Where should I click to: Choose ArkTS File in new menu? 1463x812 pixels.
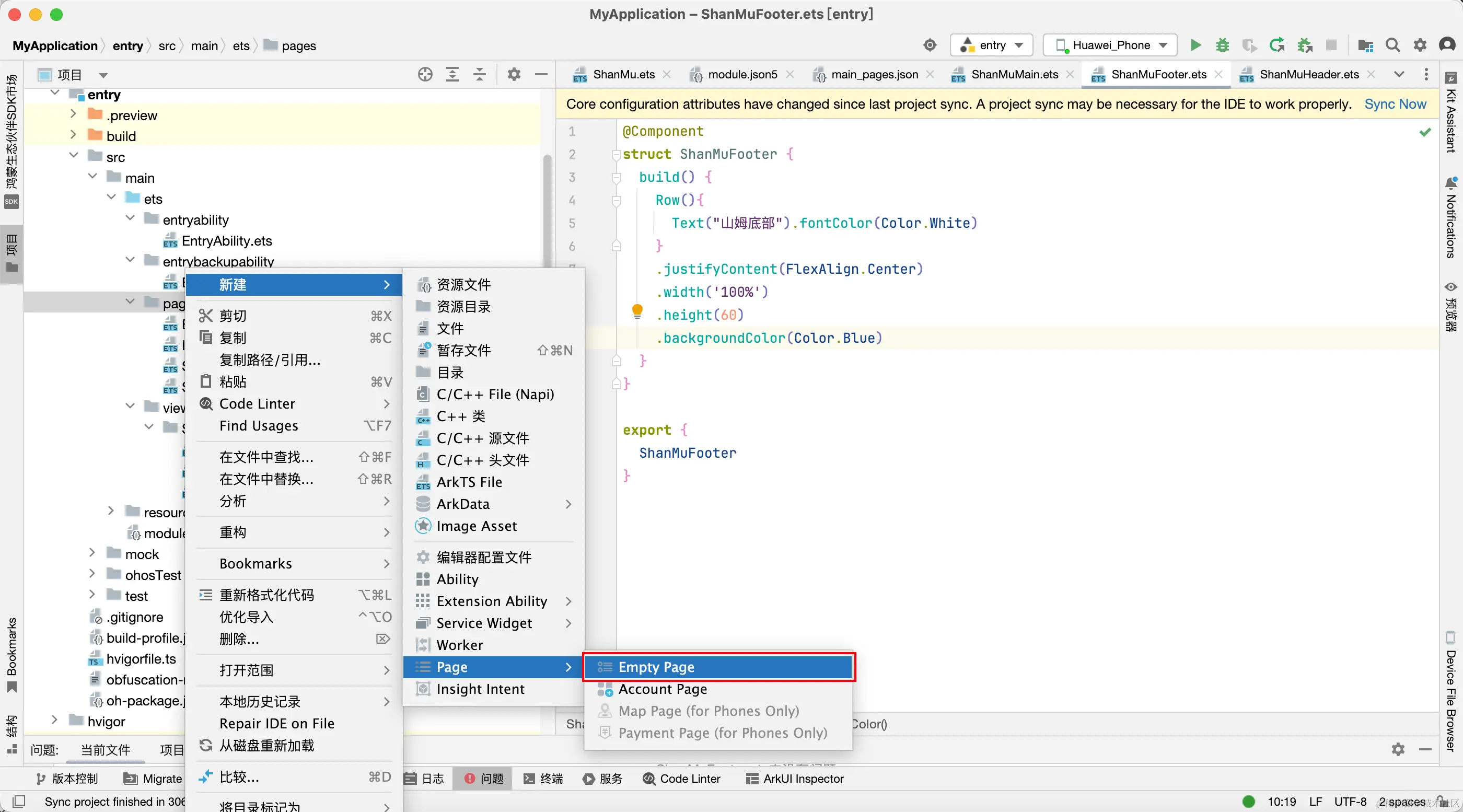[469, 482]
